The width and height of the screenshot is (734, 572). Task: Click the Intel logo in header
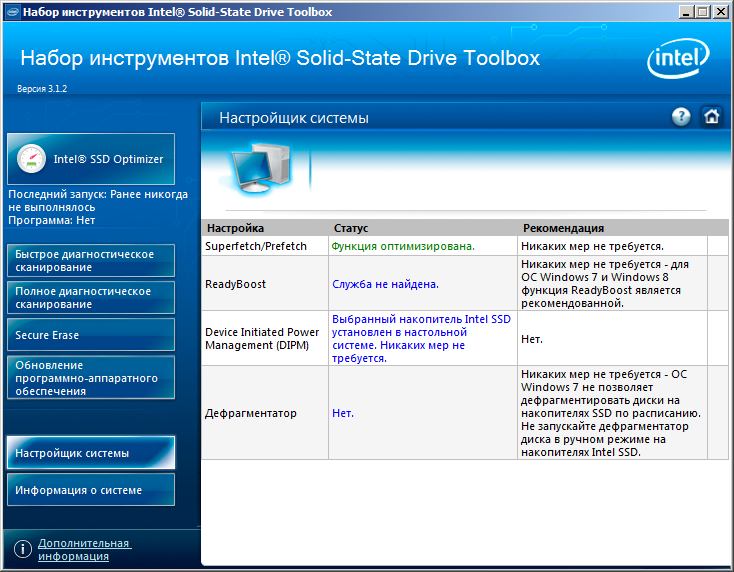coord(679,58)
